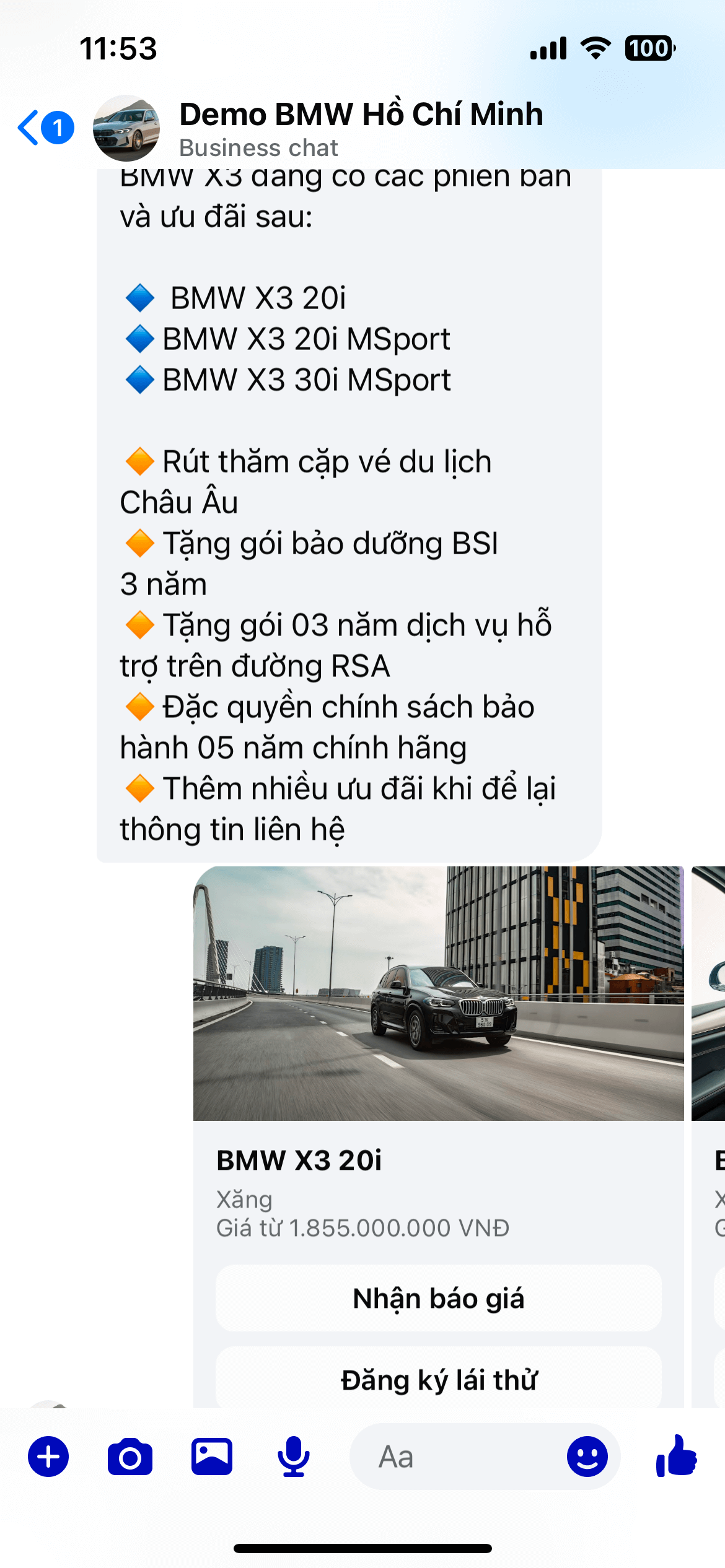This screenshot has height=1568, width=725.
Task: Tap the battery 100 indicator
Action: click(x=650, y=48)
